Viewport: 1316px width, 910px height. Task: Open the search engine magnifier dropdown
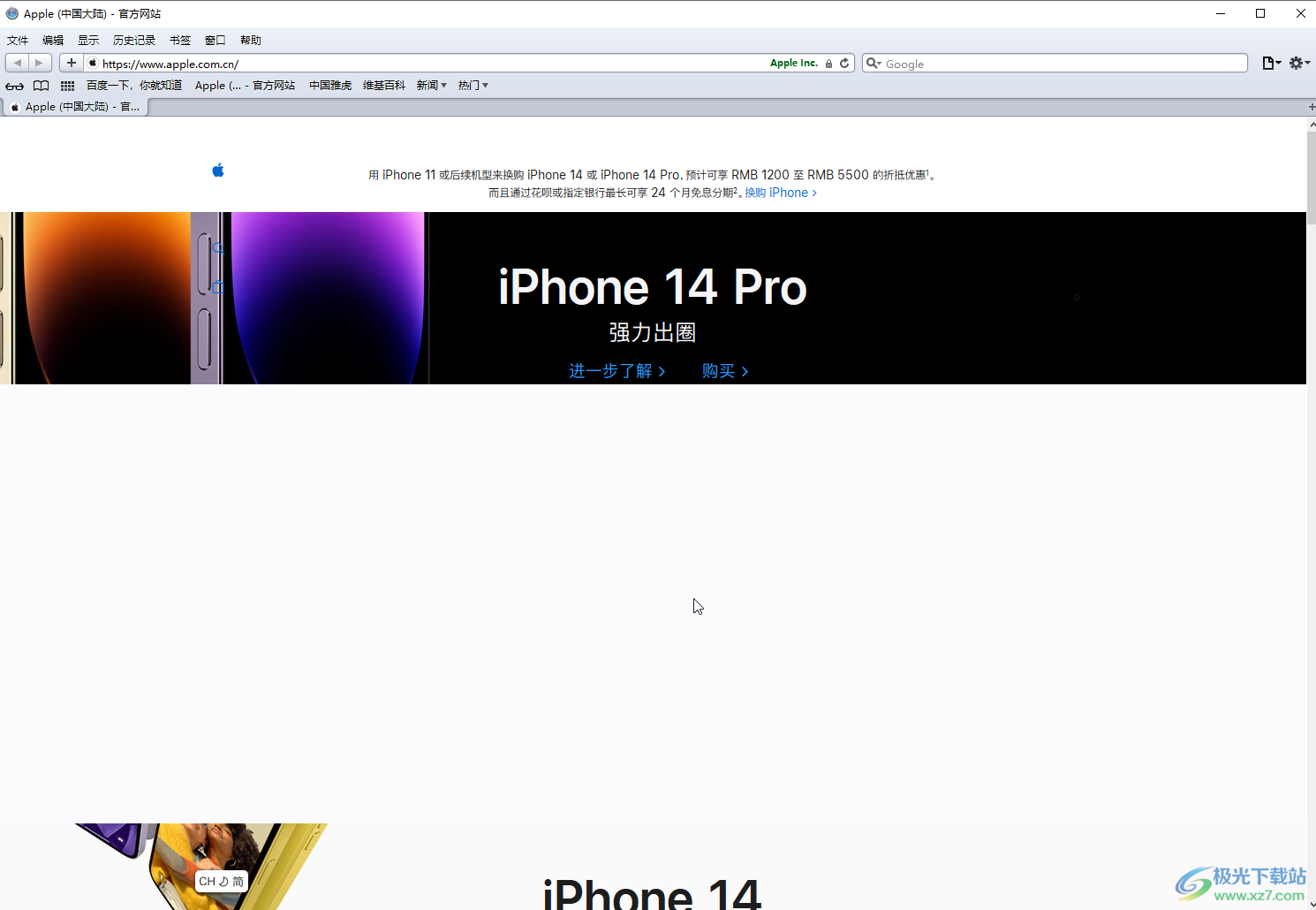pyautogui.click(x=874, y=63)
